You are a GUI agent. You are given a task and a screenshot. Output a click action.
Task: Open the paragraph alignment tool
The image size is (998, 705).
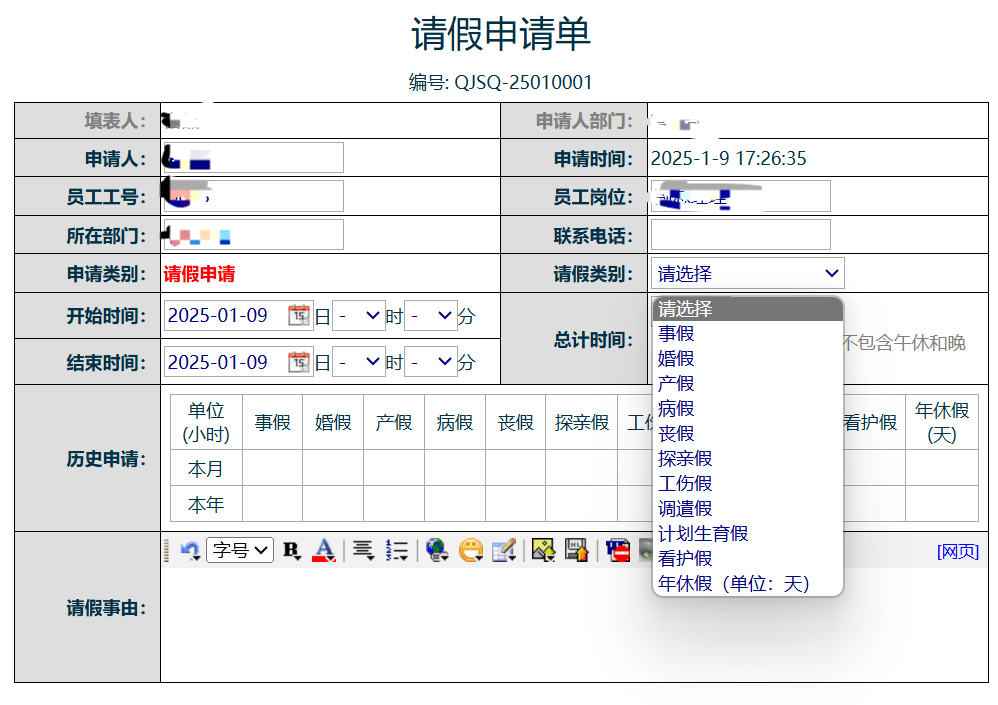click(363, 550)
